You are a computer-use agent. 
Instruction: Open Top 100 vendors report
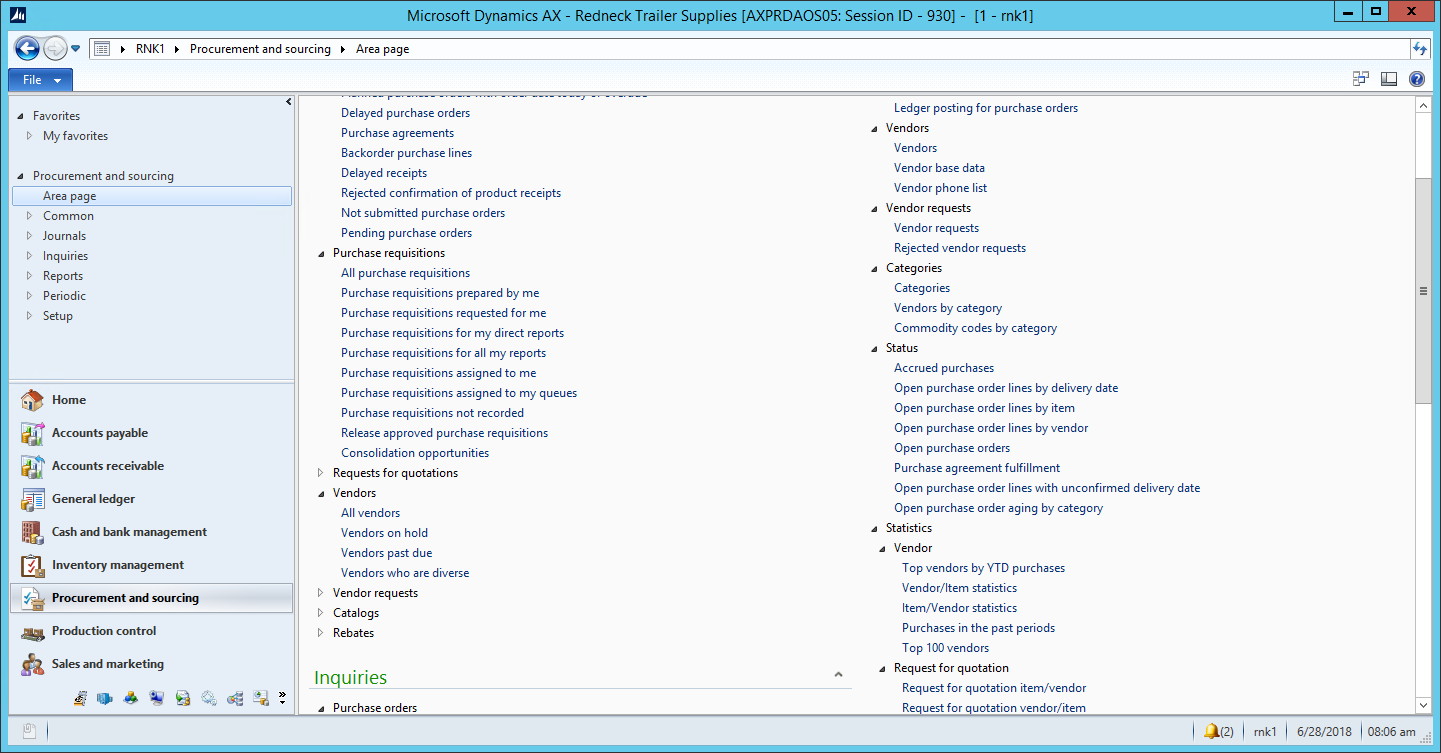945,648
